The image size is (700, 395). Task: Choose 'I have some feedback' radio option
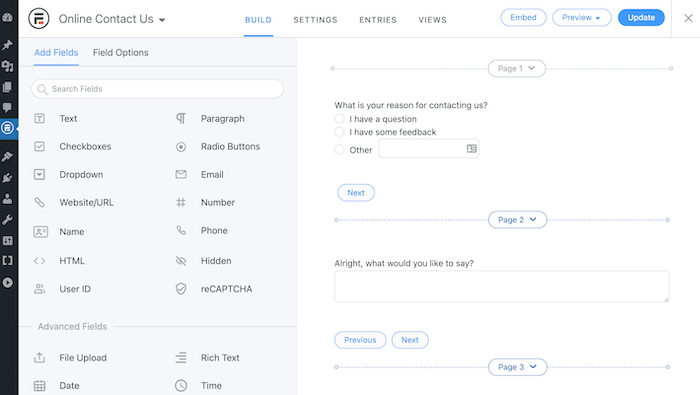coord(339,132)
